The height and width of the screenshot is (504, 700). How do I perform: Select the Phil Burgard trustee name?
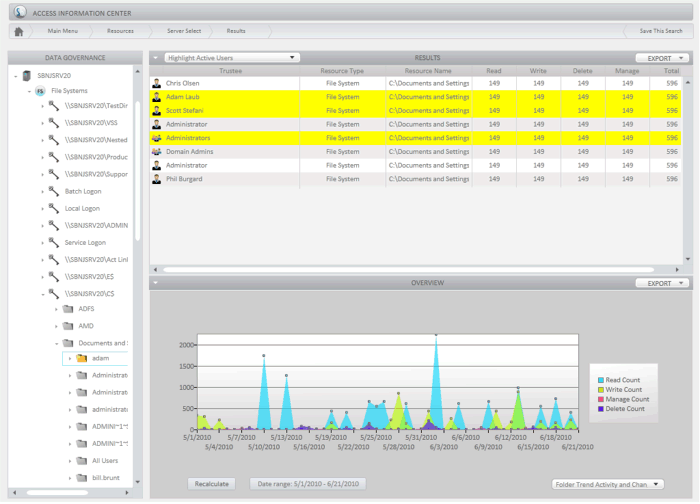184,179
